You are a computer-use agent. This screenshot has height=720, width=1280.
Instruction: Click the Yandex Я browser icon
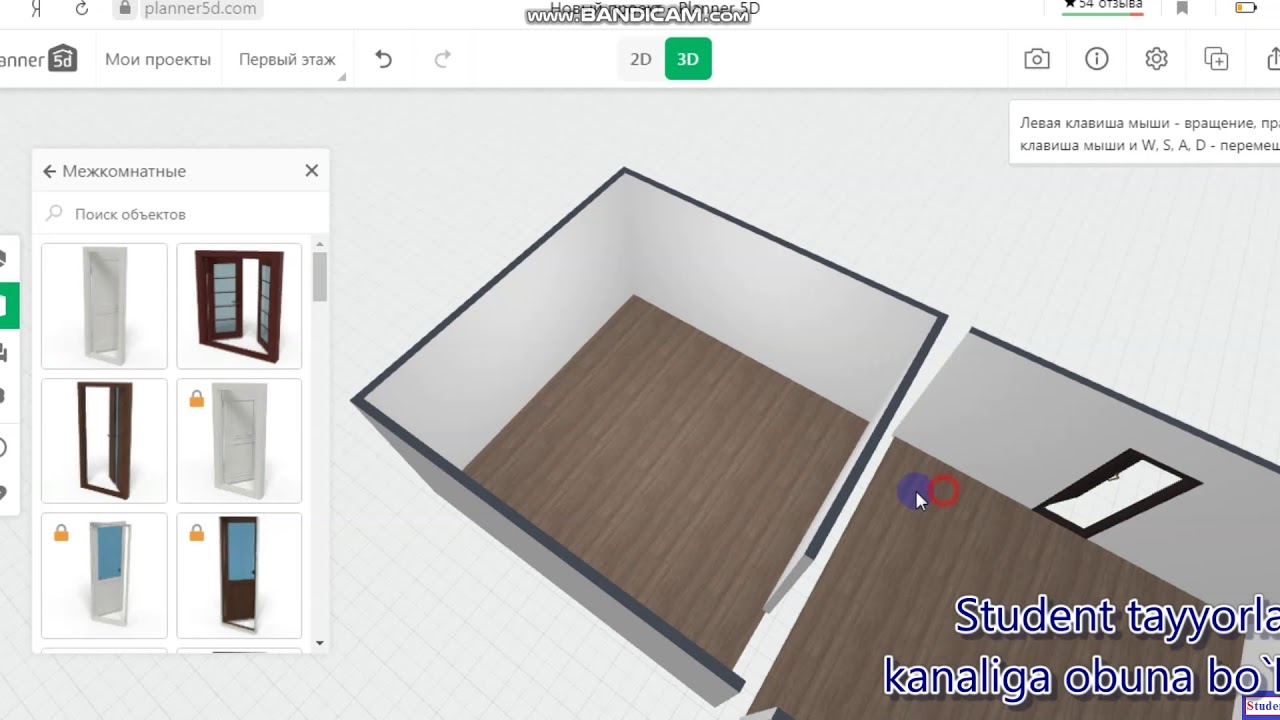tap(37, 8)
